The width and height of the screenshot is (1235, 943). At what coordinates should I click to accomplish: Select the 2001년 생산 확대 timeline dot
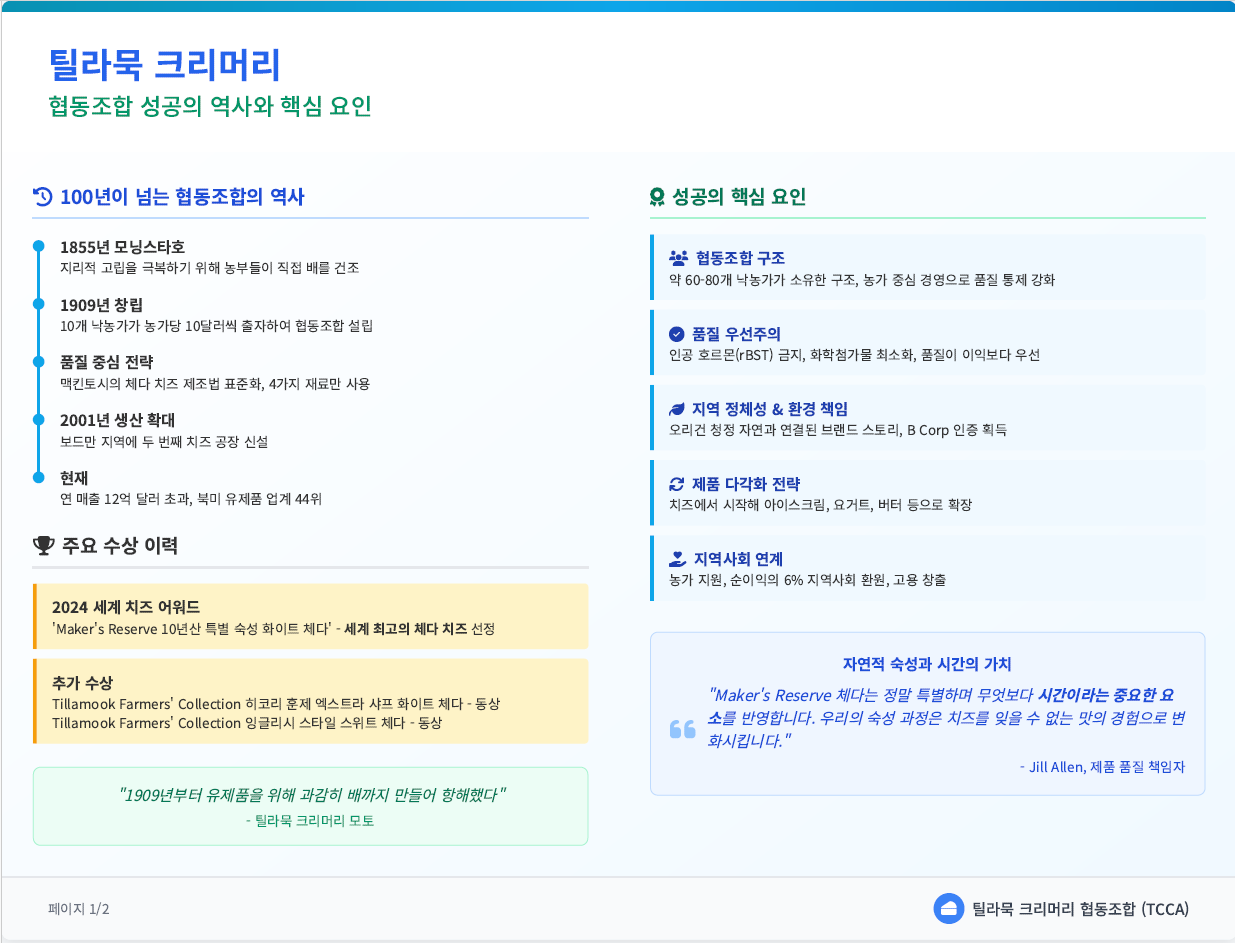(39, 419)
